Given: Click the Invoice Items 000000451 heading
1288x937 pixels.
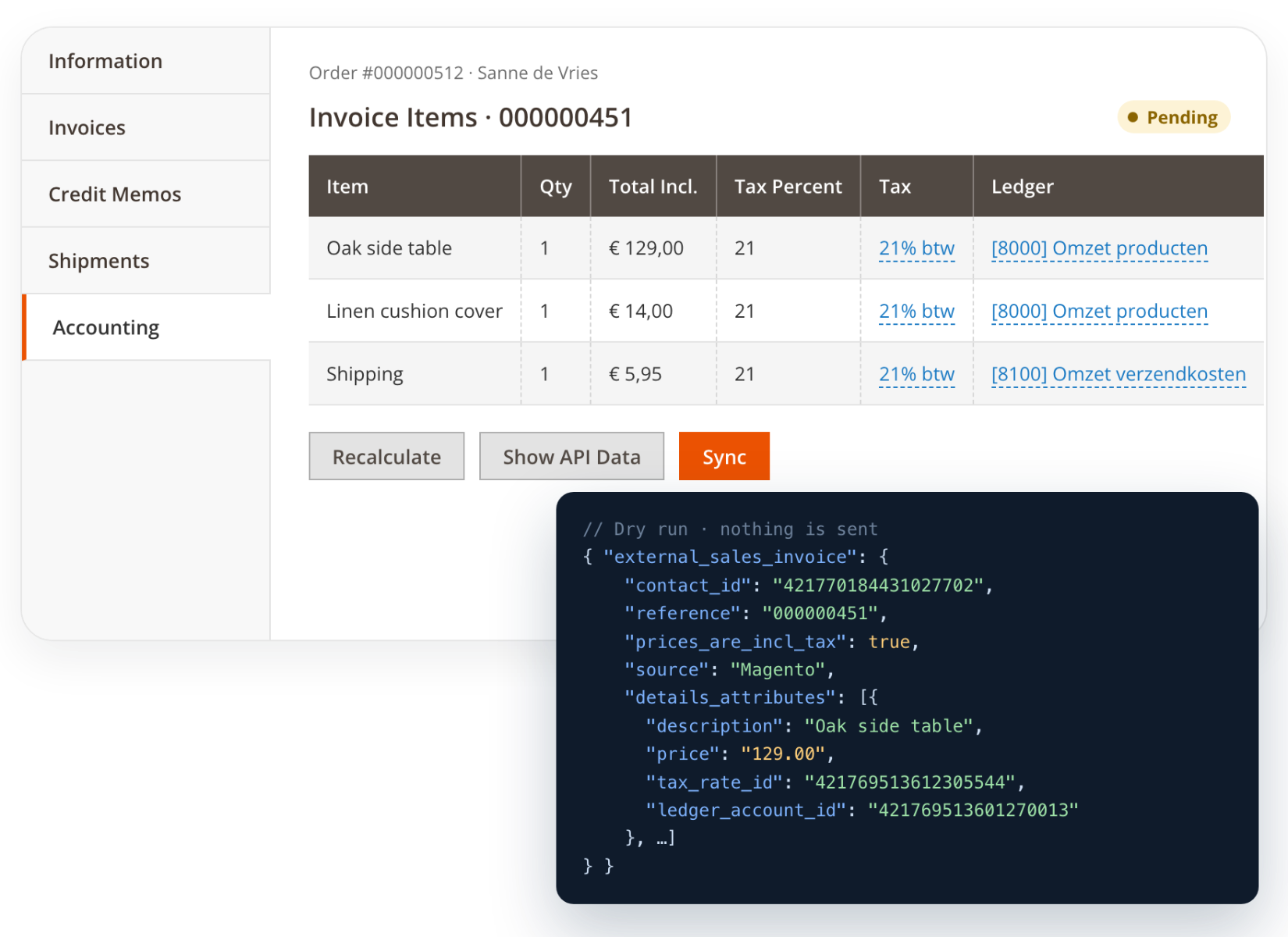Looking at the screenshot, I should (471, 117).
